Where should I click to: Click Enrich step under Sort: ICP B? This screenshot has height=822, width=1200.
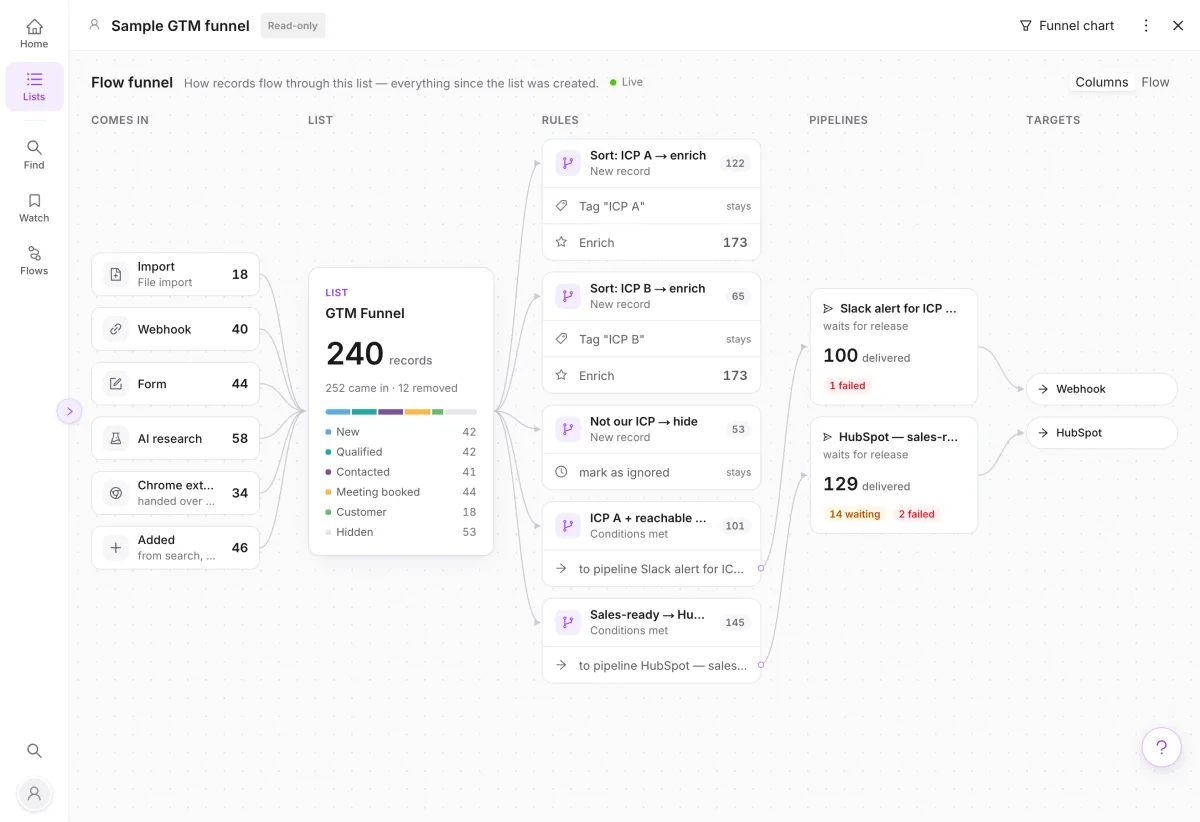click(651, 375)
